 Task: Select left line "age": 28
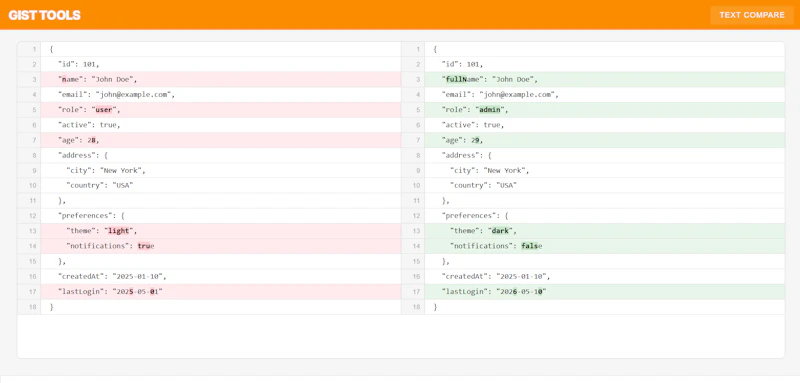221,140
